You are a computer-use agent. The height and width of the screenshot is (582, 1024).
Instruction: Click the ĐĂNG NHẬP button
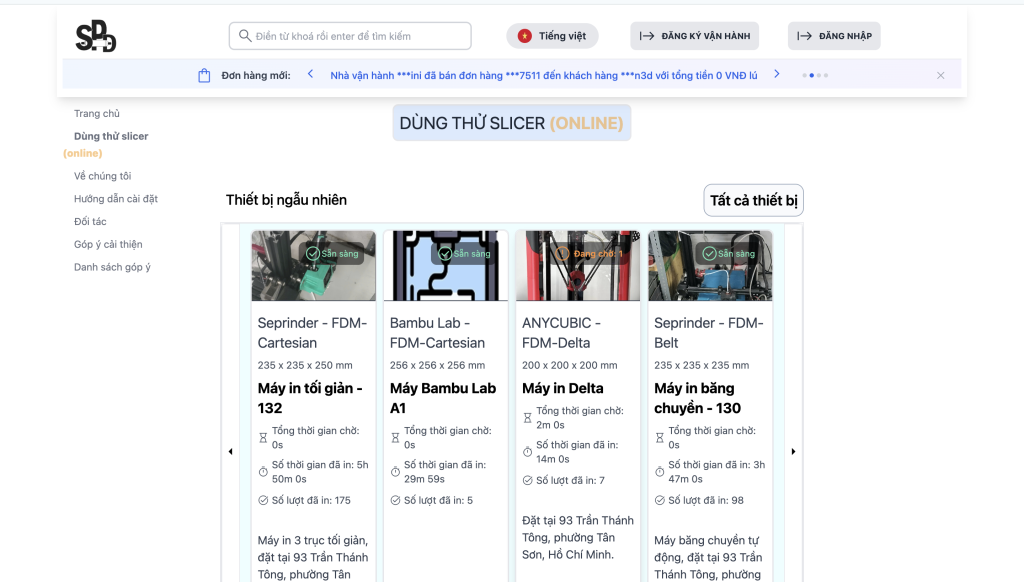(834, 36)
